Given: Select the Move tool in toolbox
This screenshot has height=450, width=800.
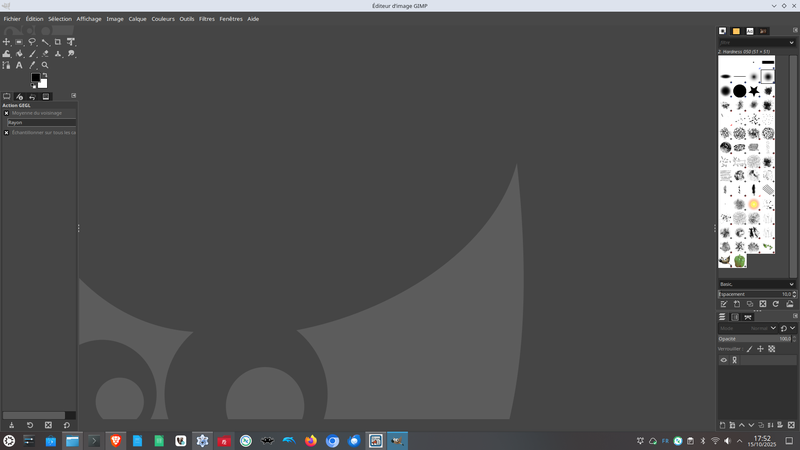Looking at the screenshot, I should [6, 42].
